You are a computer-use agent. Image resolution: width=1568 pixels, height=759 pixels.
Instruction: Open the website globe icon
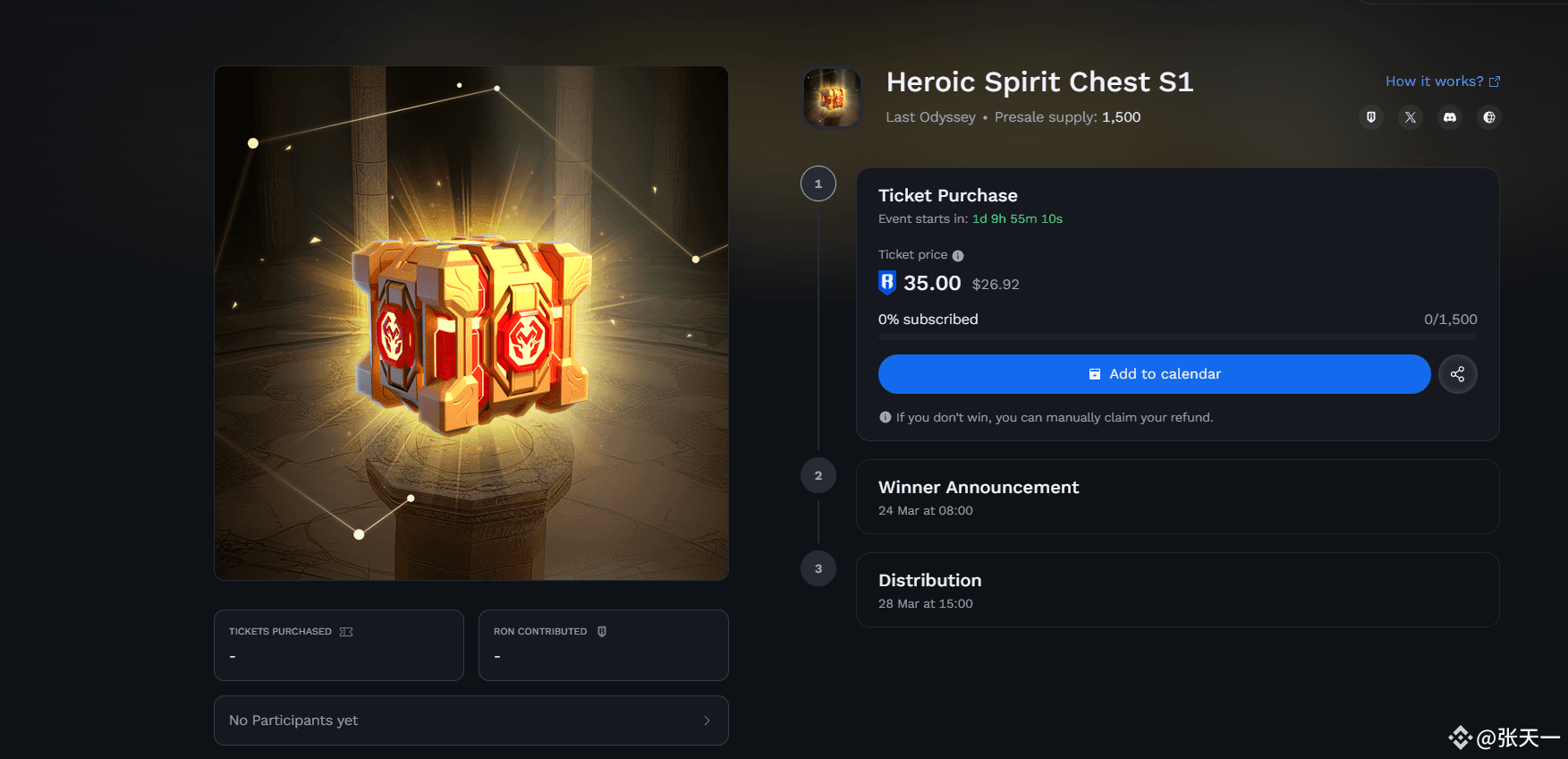coord(1489,117)
